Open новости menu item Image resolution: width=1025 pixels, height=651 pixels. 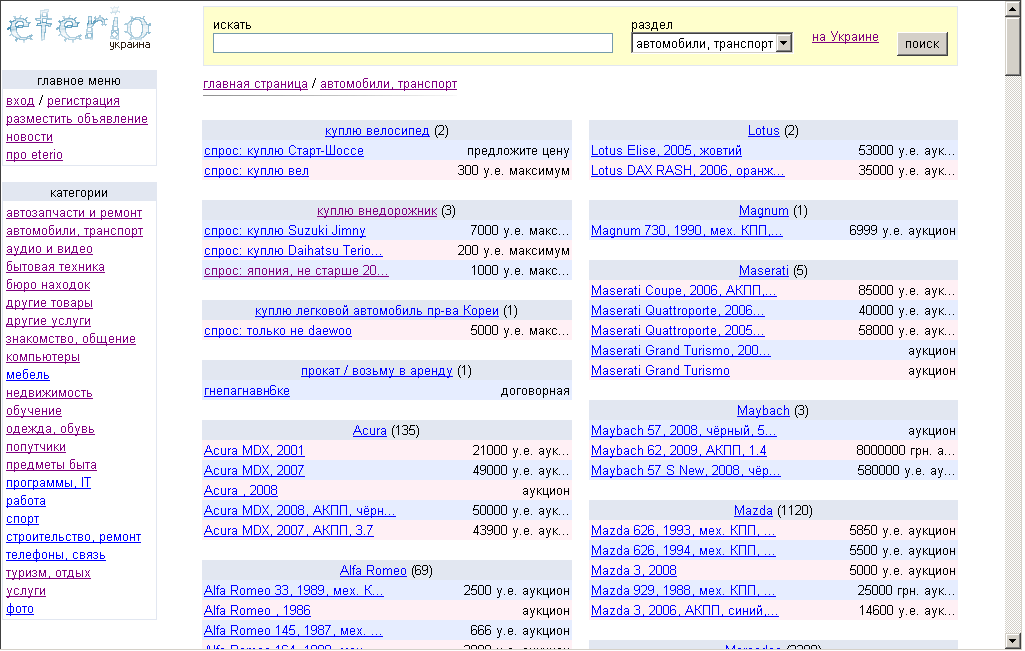coord(29,137)
